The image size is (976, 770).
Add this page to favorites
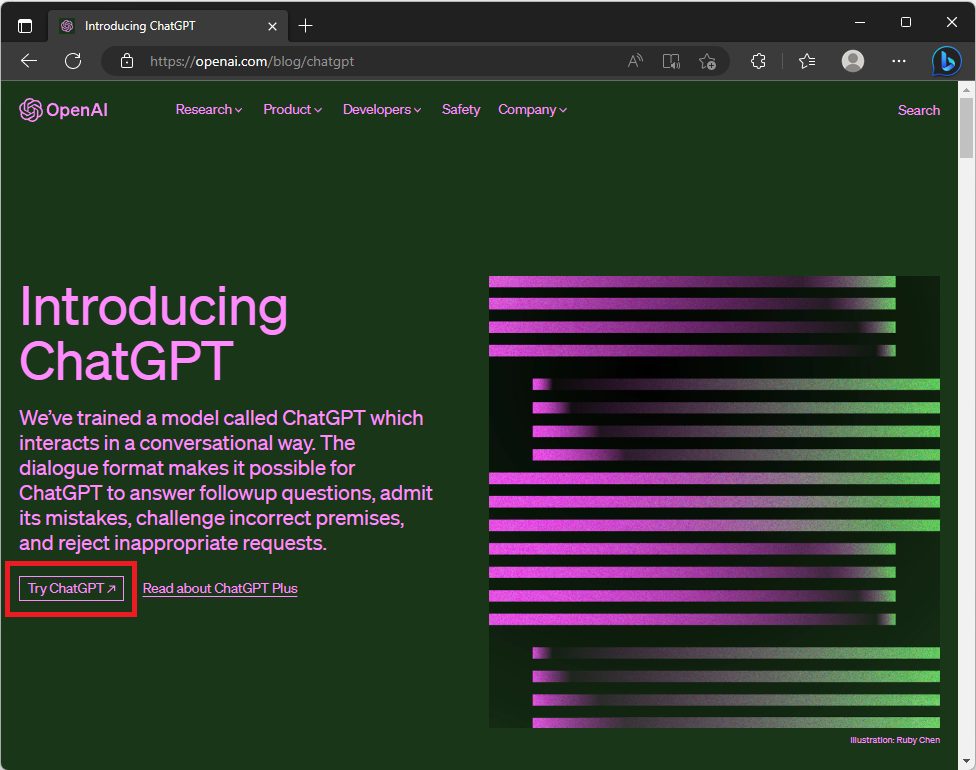click(707, 61)
